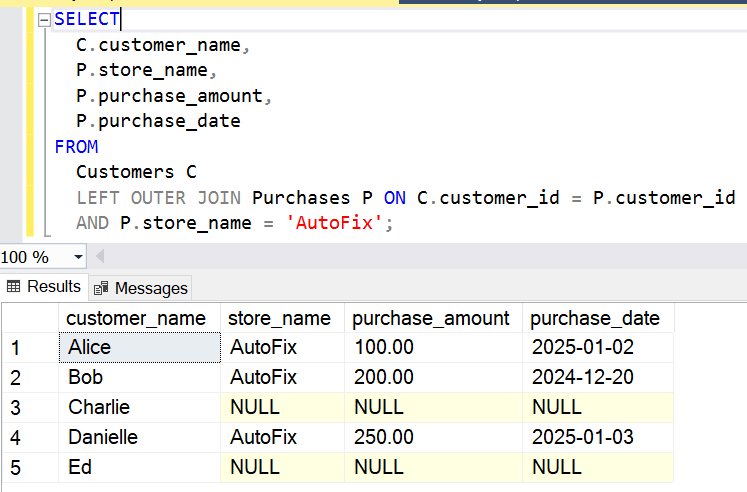Select row 3 via its row number

(17, 408)
